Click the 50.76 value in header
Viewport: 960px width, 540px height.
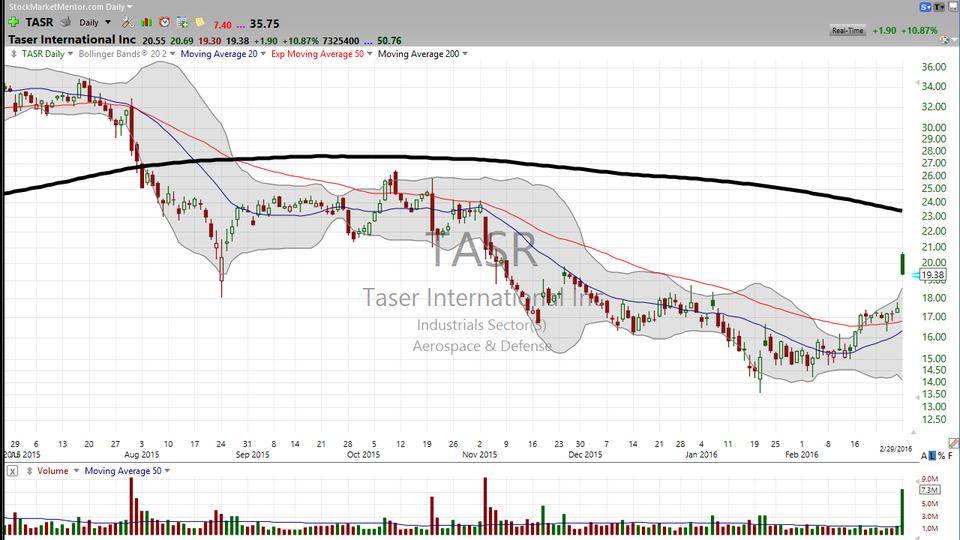coord(389,41)
